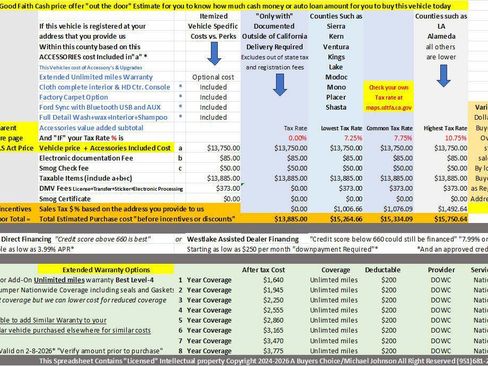Select the copyright notice footer text

click(263, 361)
